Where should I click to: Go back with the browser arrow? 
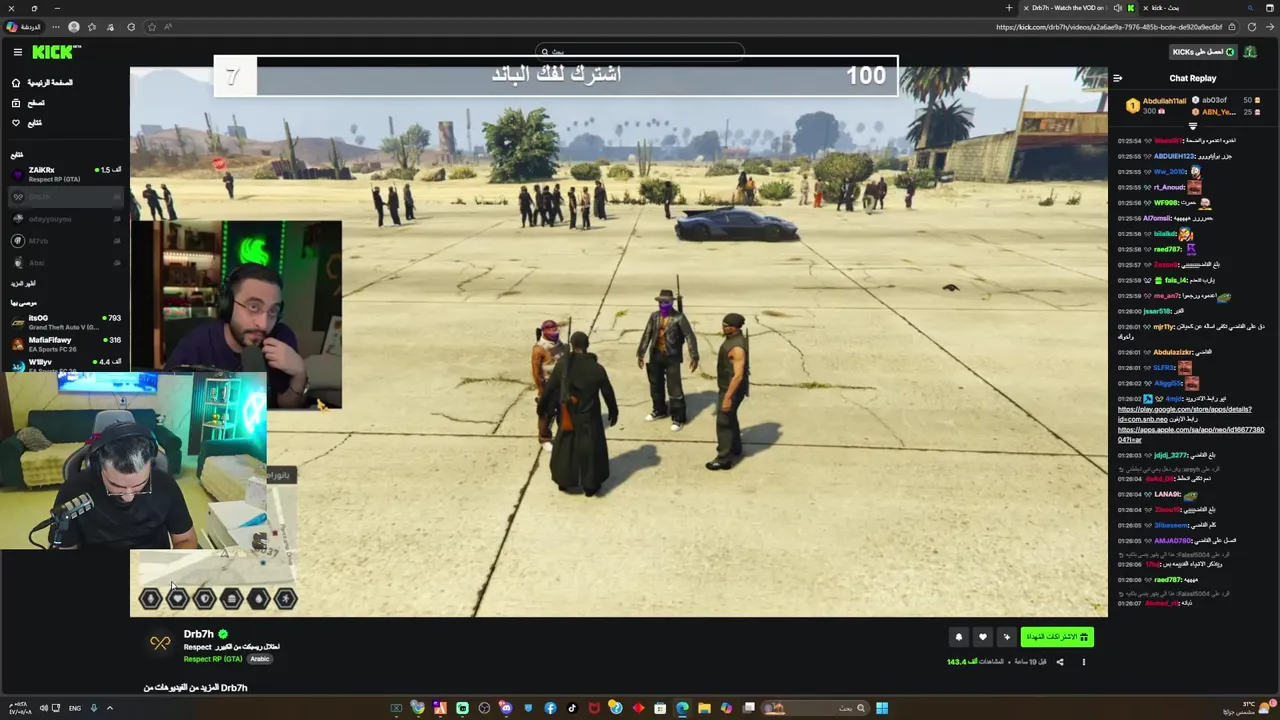tap(1269, 27)
